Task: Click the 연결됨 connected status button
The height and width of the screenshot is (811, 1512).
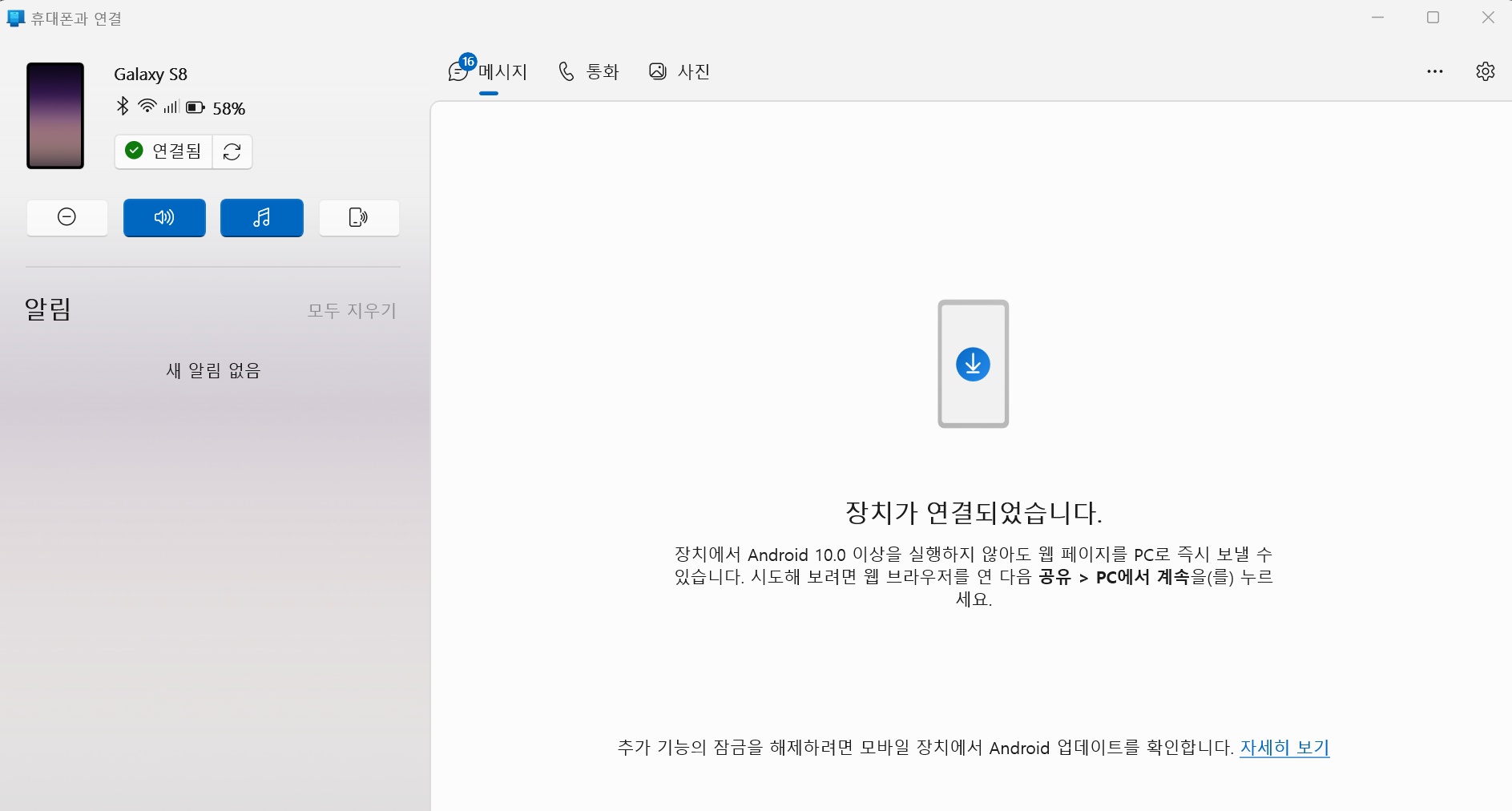Action: pyautogui.click(x=164, y=151)
